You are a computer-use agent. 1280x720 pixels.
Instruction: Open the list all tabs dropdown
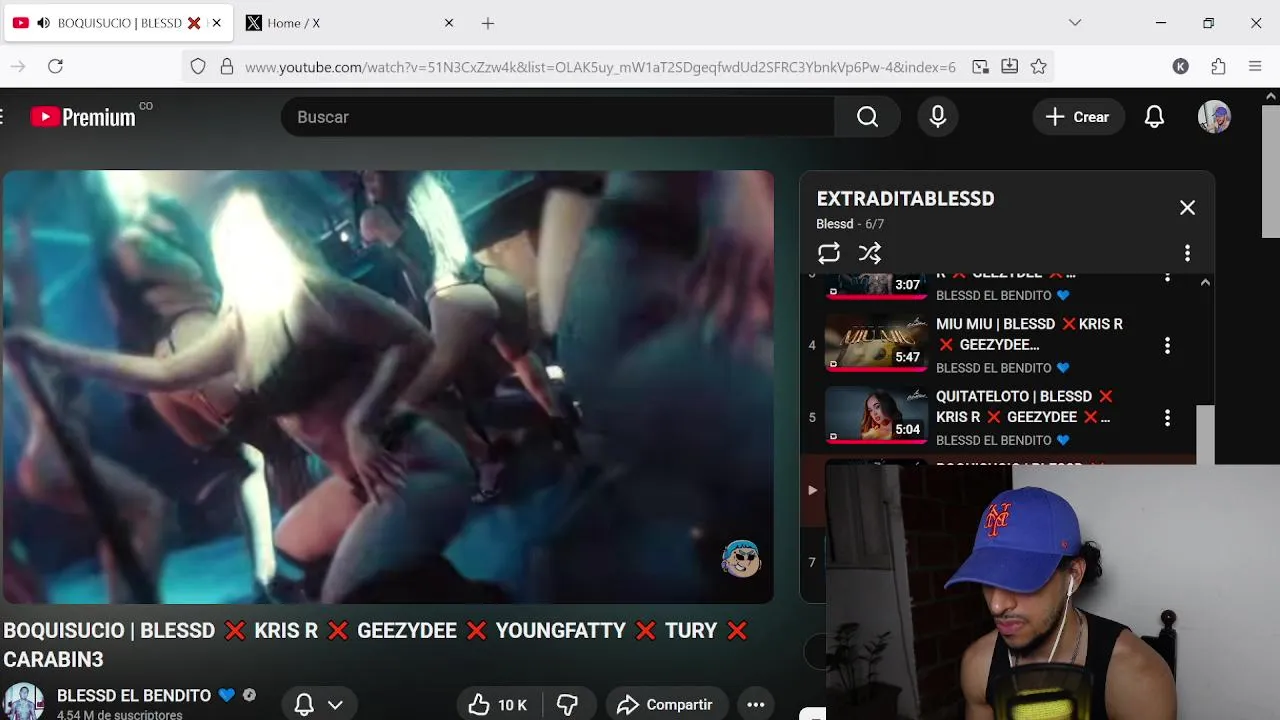click(1075, 23)
